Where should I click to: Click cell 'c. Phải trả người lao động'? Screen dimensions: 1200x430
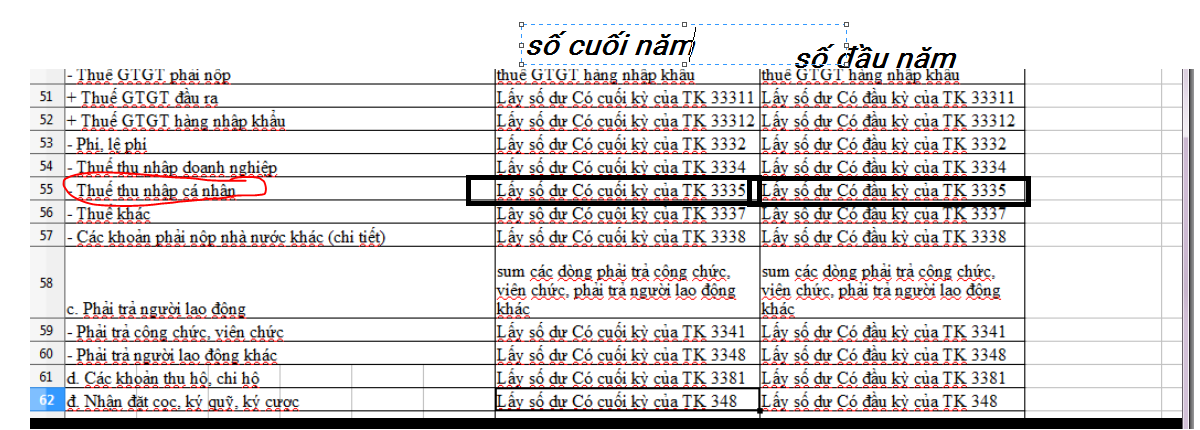coord(280,284)
